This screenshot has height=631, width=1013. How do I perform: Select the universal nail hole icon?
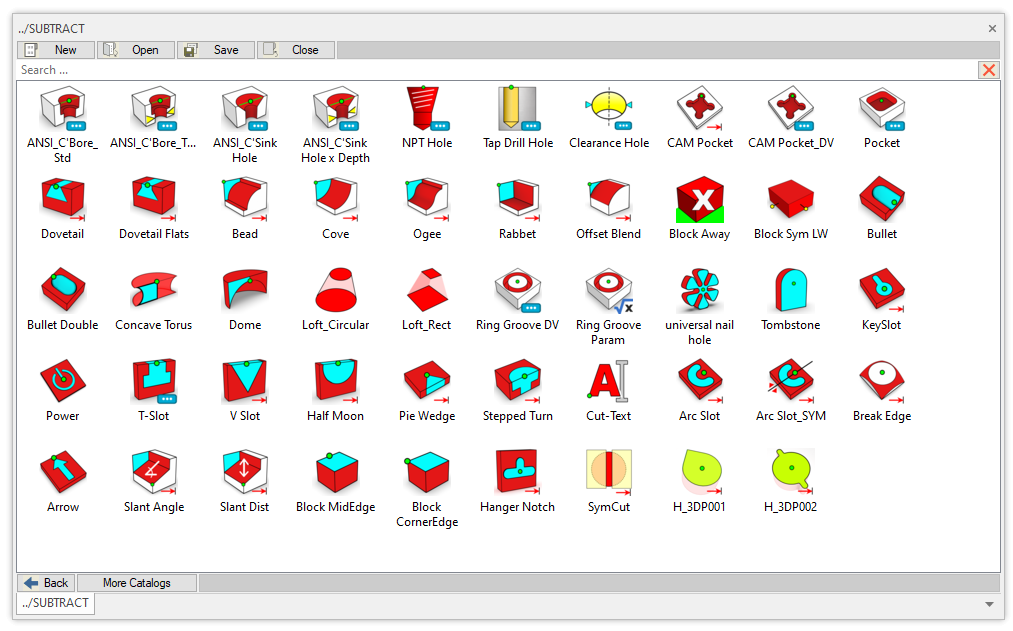click(x=700, y=291)
